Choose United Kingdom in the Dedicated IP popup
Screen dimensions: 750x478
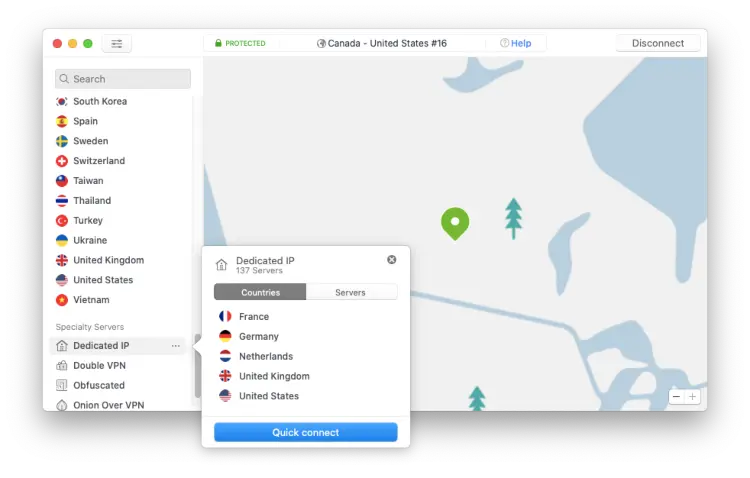tap(274, 376)
